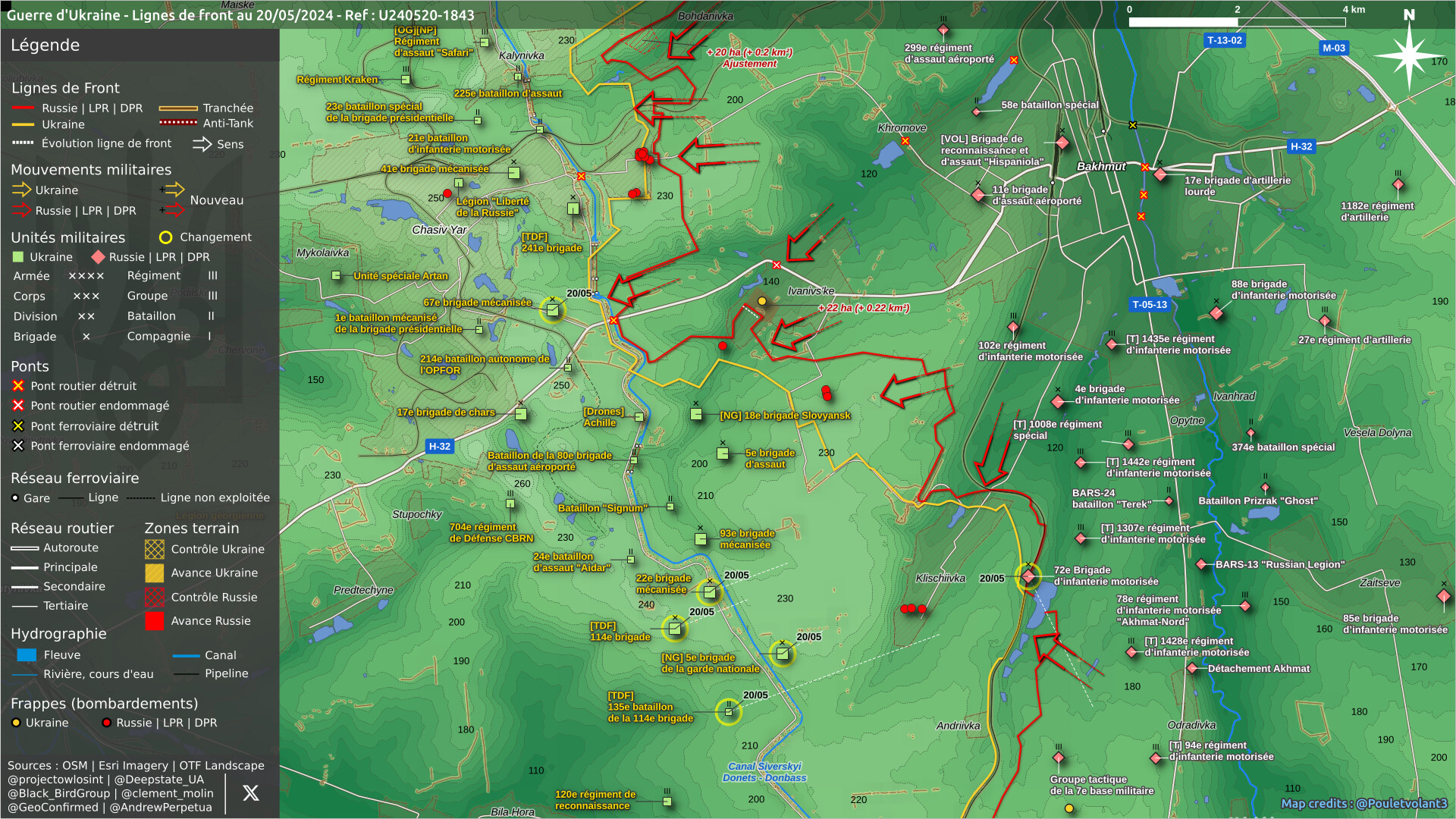
Task: Click the X (Twitter) logo icon
Action: tap(250, 793)
